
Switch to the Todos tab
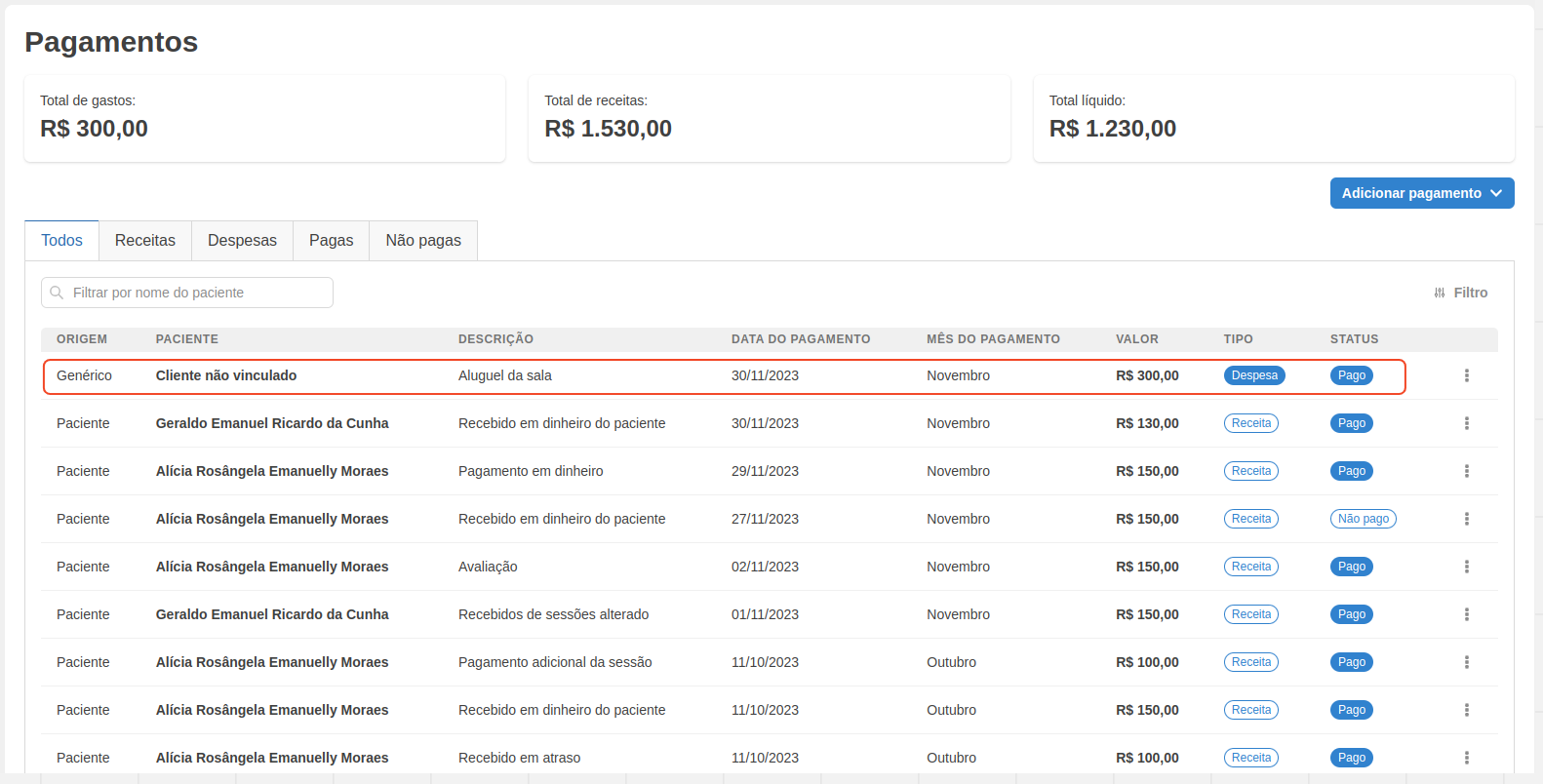click(61, 240)
